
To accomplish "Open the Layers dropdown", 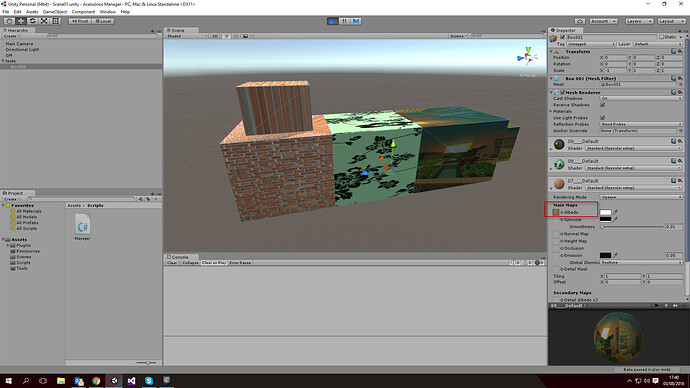I will point(639,21).
